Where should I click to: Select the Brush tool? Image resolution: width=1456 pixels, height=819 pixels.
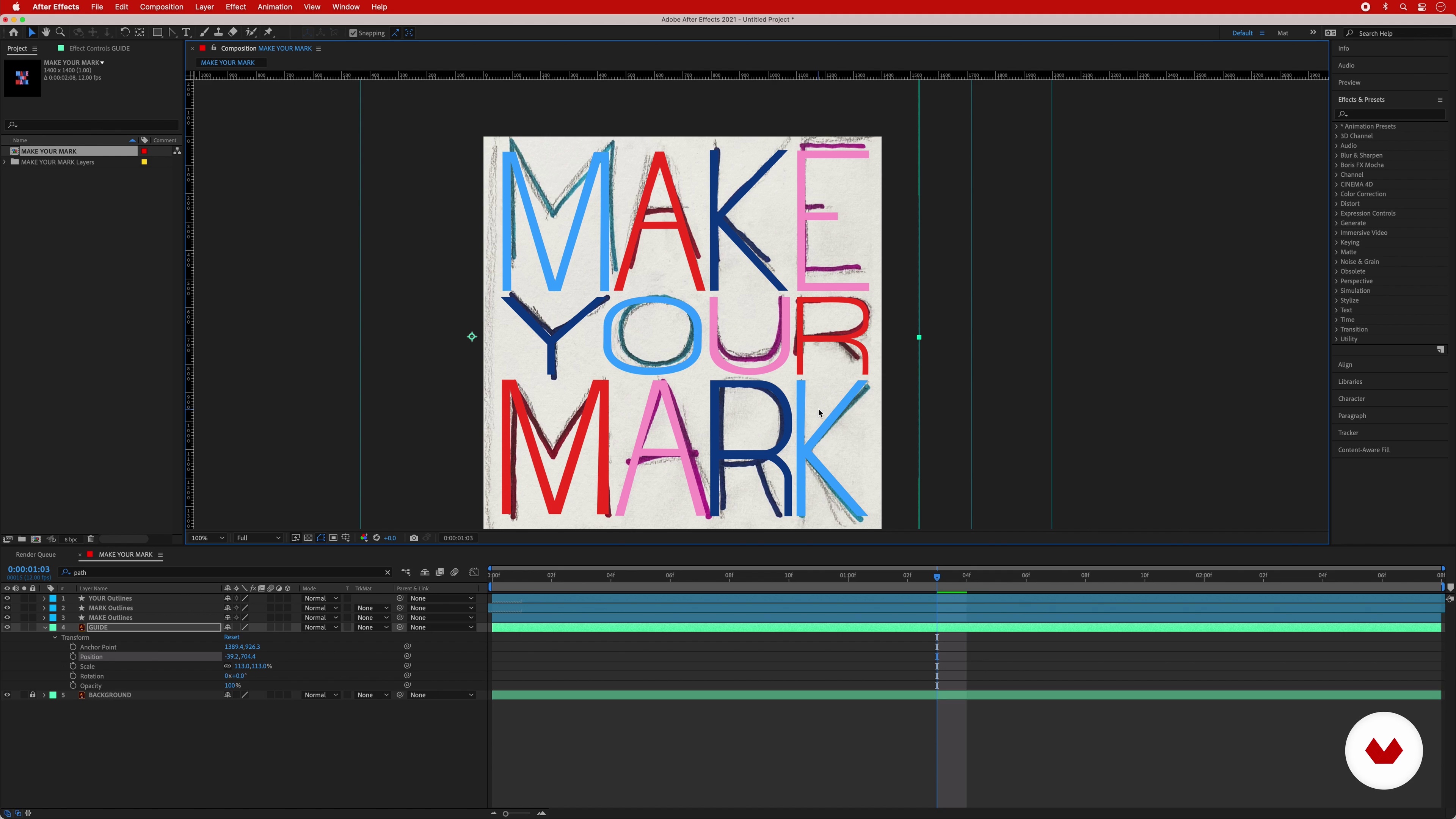204,33
